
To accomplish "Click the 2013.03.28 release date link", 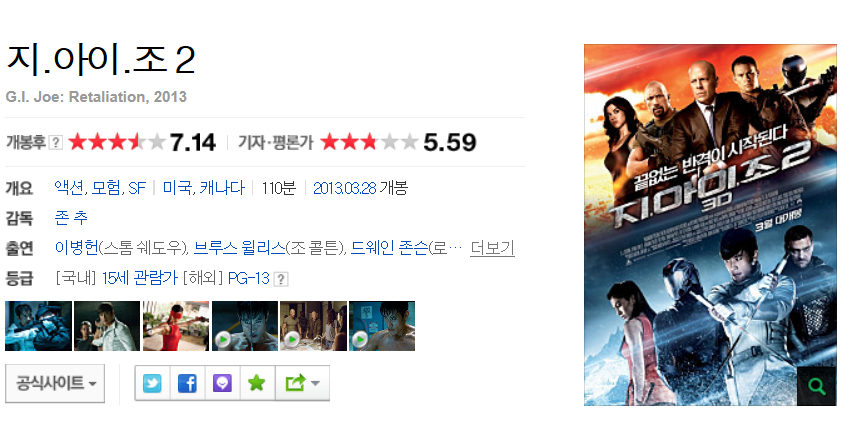I will [x=345, y=188].
